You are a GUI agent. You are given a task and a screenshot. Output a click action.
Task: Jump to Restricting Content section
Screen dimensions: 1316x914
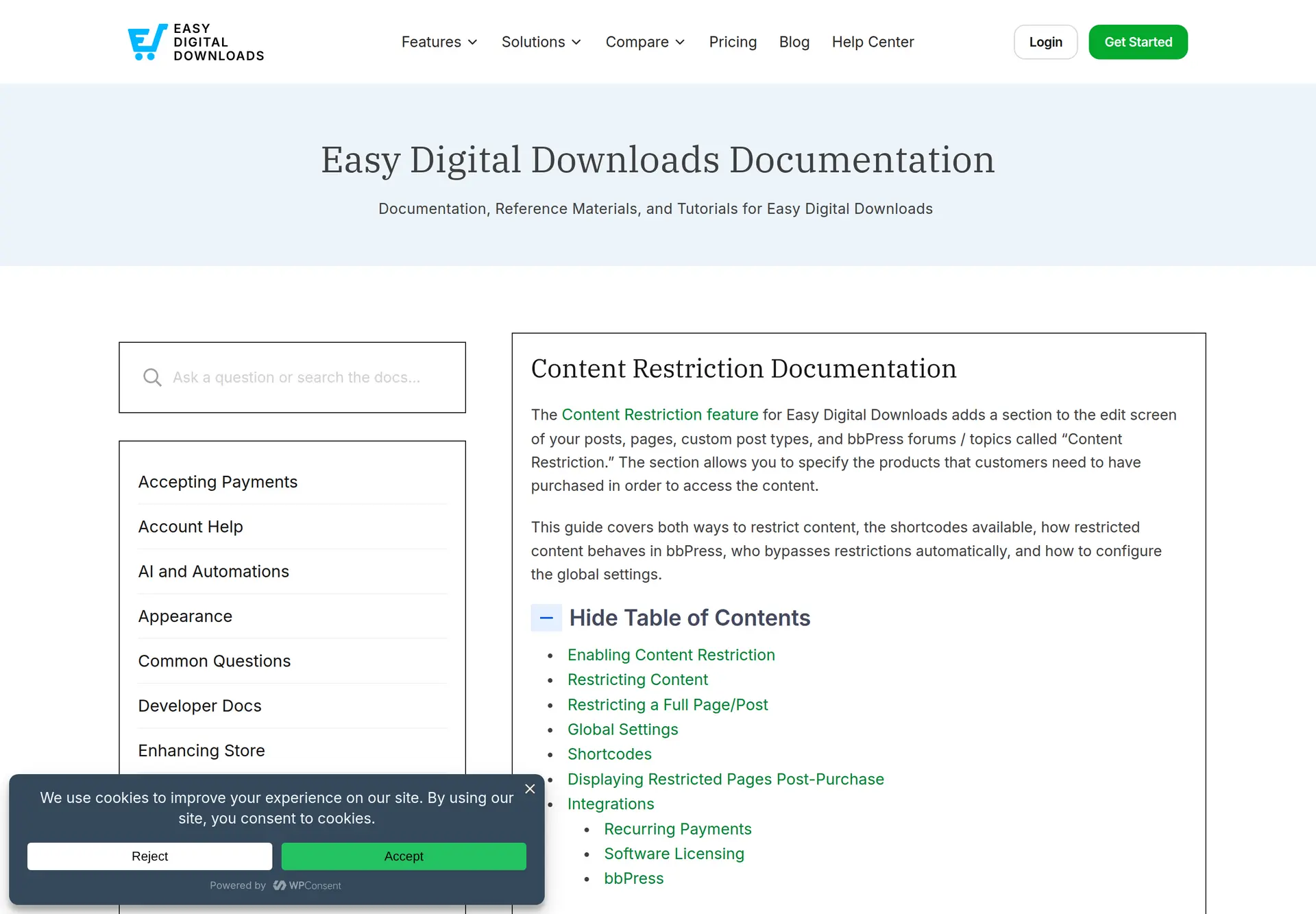[x=637, y=680]
